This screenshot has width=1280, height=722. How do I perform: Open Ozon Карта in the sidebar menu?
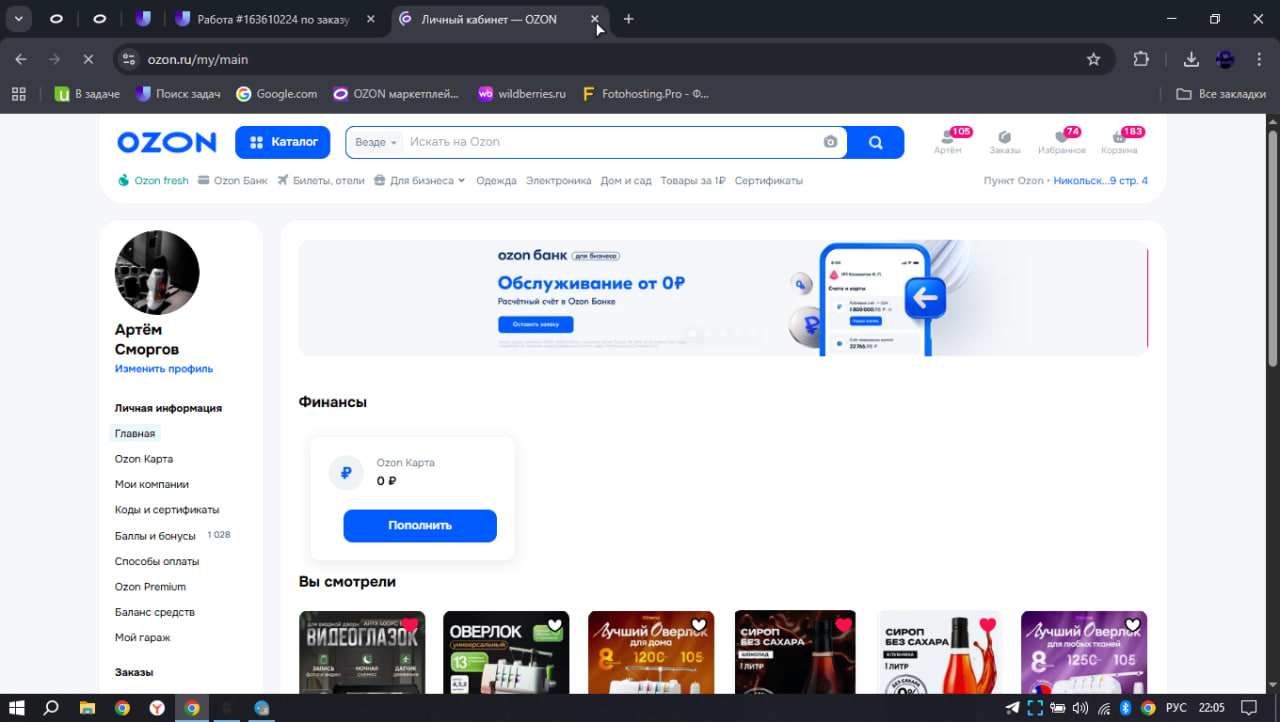coord(144,459)
